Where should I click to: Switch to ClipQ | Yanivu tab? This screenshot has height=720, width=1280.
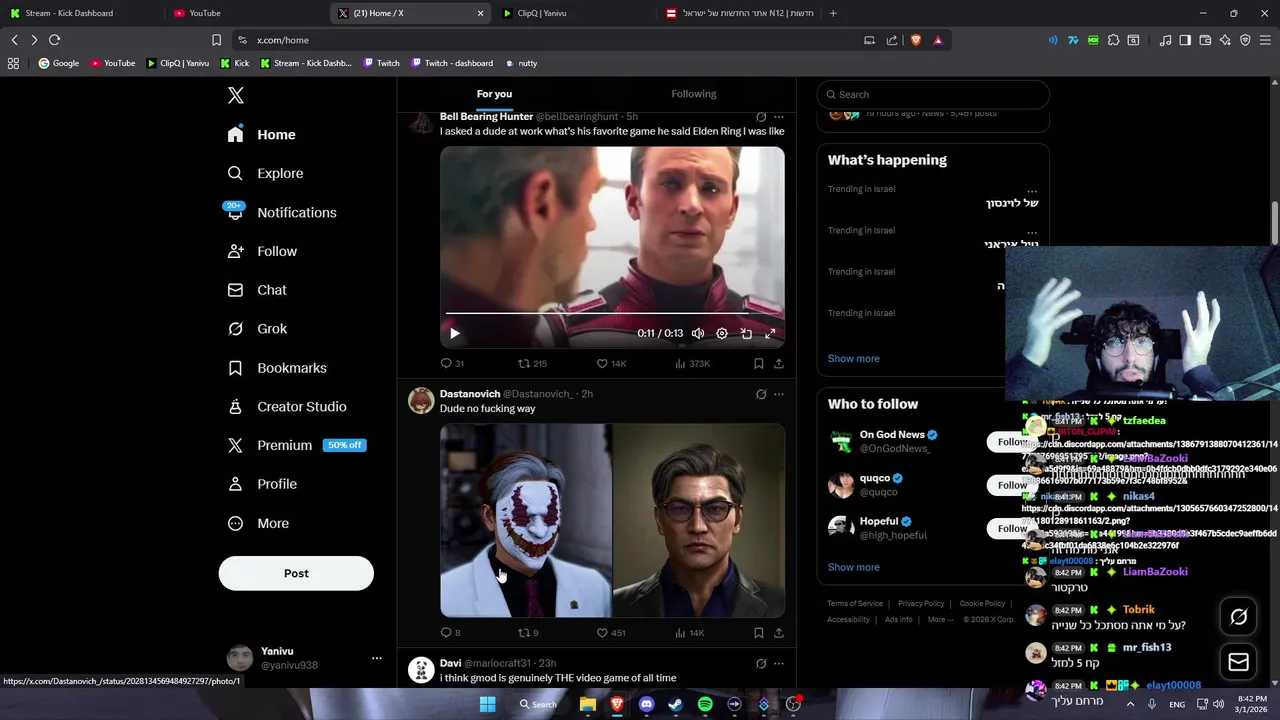point(575,13)
